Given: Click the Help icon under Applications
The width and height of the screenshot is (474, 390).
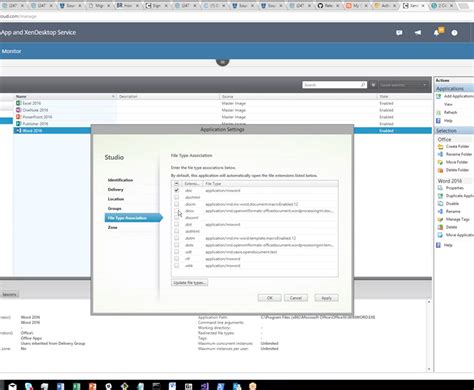Looking at the screenshot, I should pos(439,121).
